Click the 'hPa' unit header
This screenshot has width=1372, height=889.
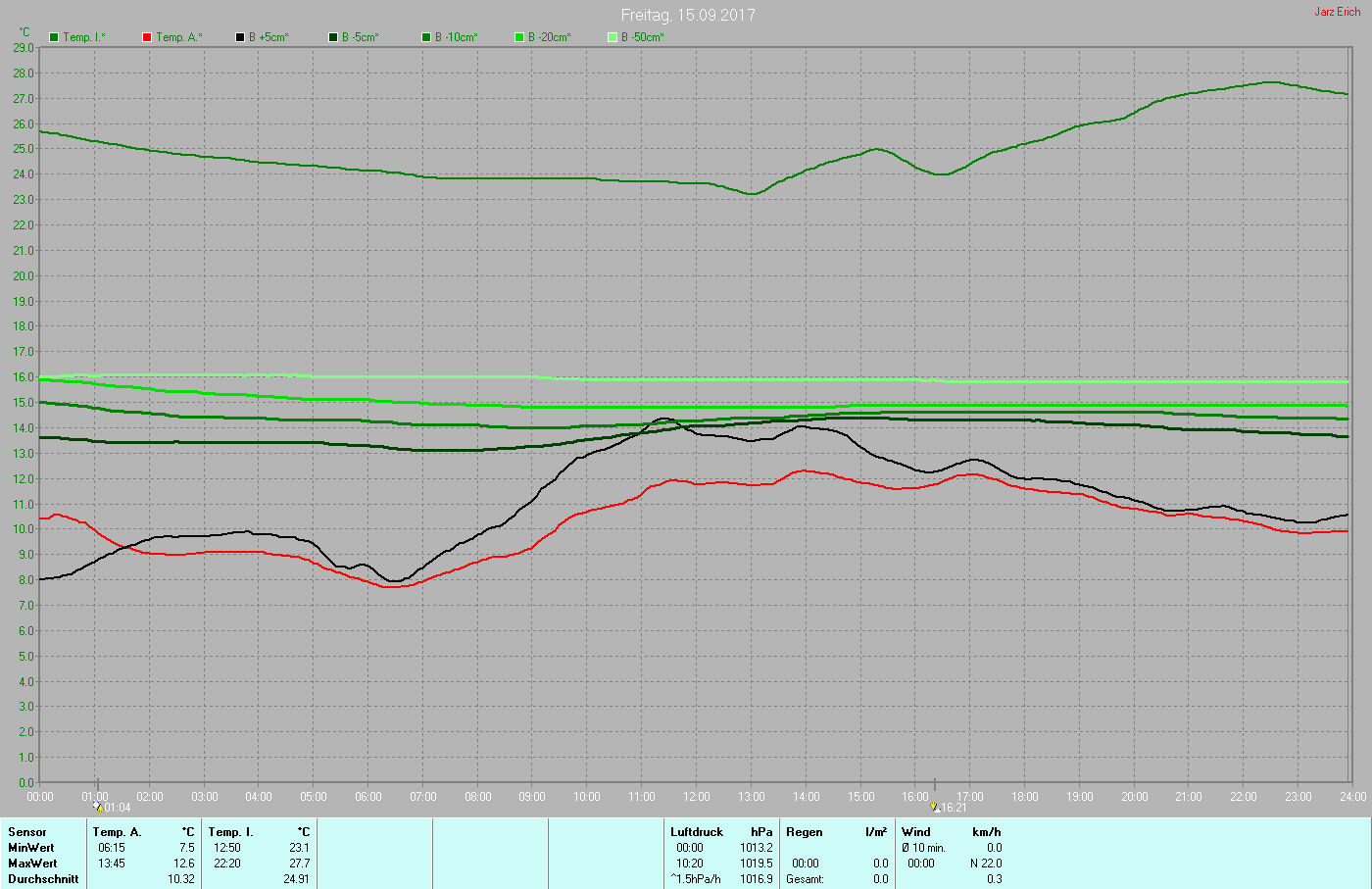pos(761,832)
